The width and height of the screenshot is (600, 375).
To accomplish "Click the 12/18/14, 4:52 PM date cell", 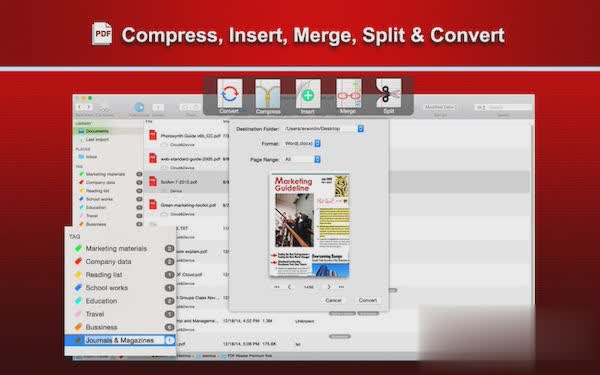I will pos(241,321).
